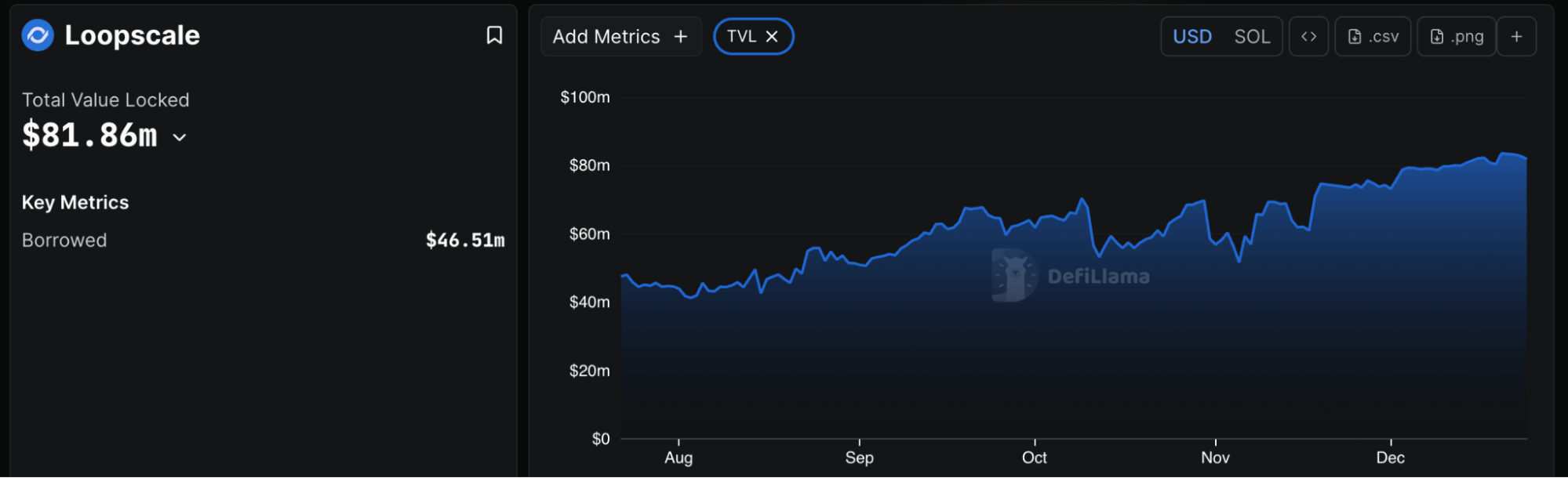Viewport: 1568px width, 478px height.
Task: Download chart data as .csv
Action: [x=1373, y=37]
